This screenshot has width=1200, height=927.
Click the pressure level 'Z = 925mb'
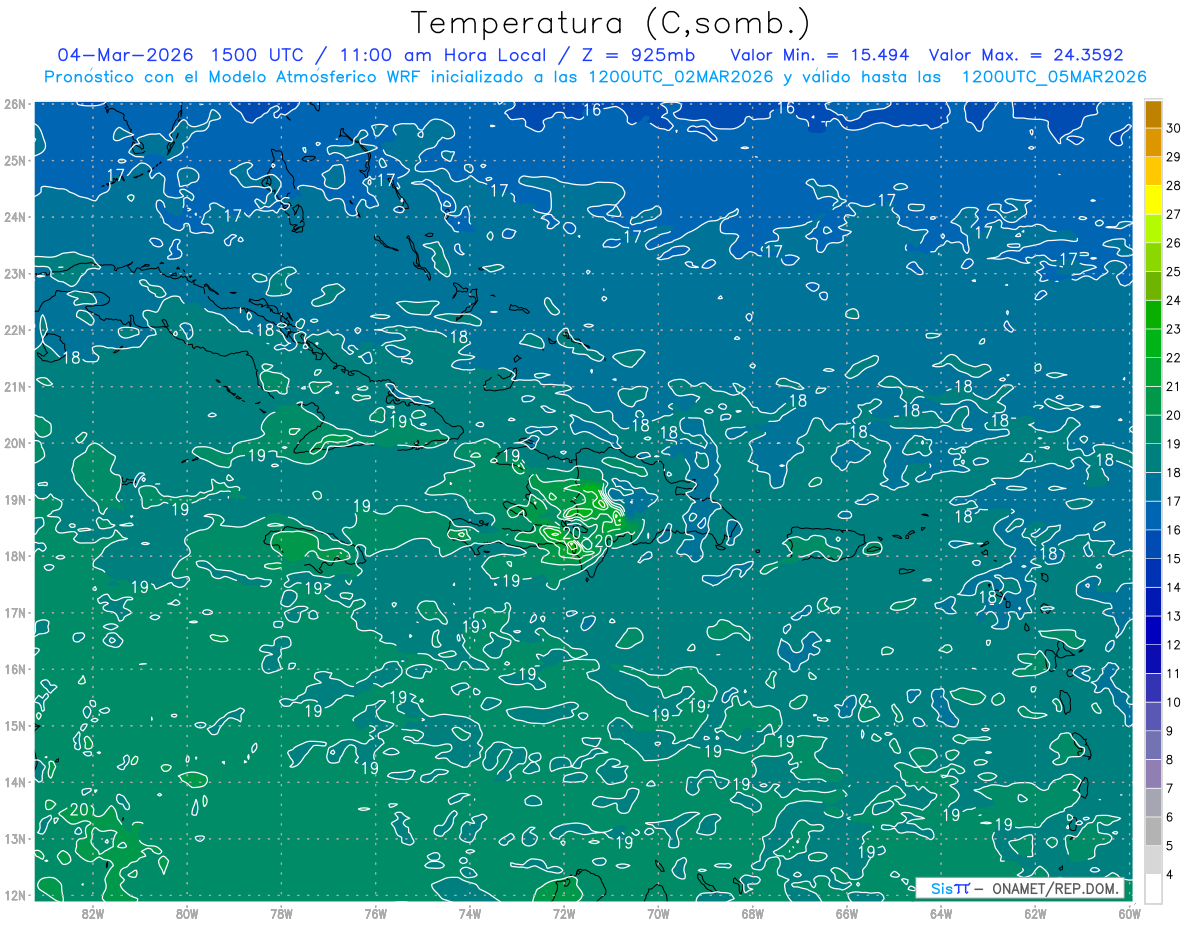(633, 55)
